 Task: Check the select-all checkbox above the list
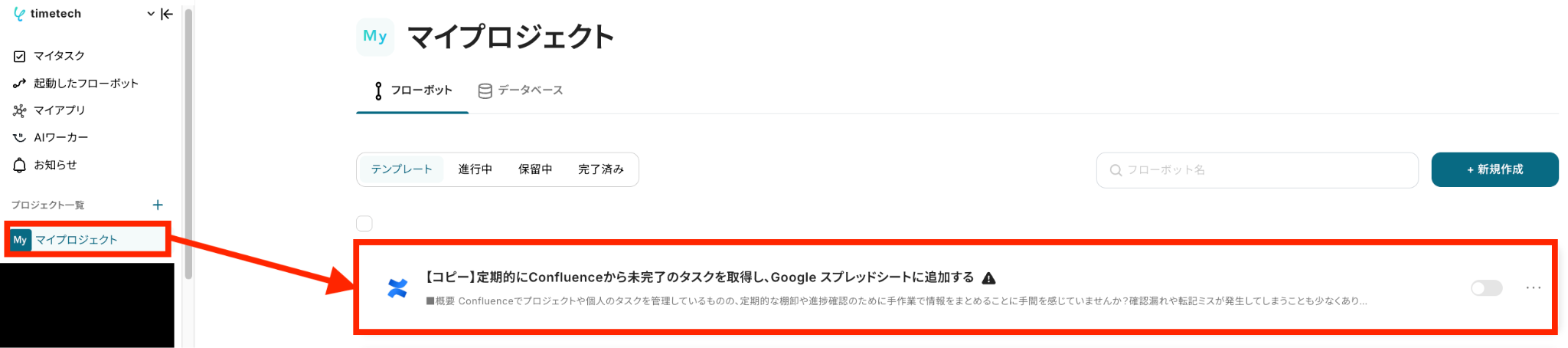click(x=364, y=223)
